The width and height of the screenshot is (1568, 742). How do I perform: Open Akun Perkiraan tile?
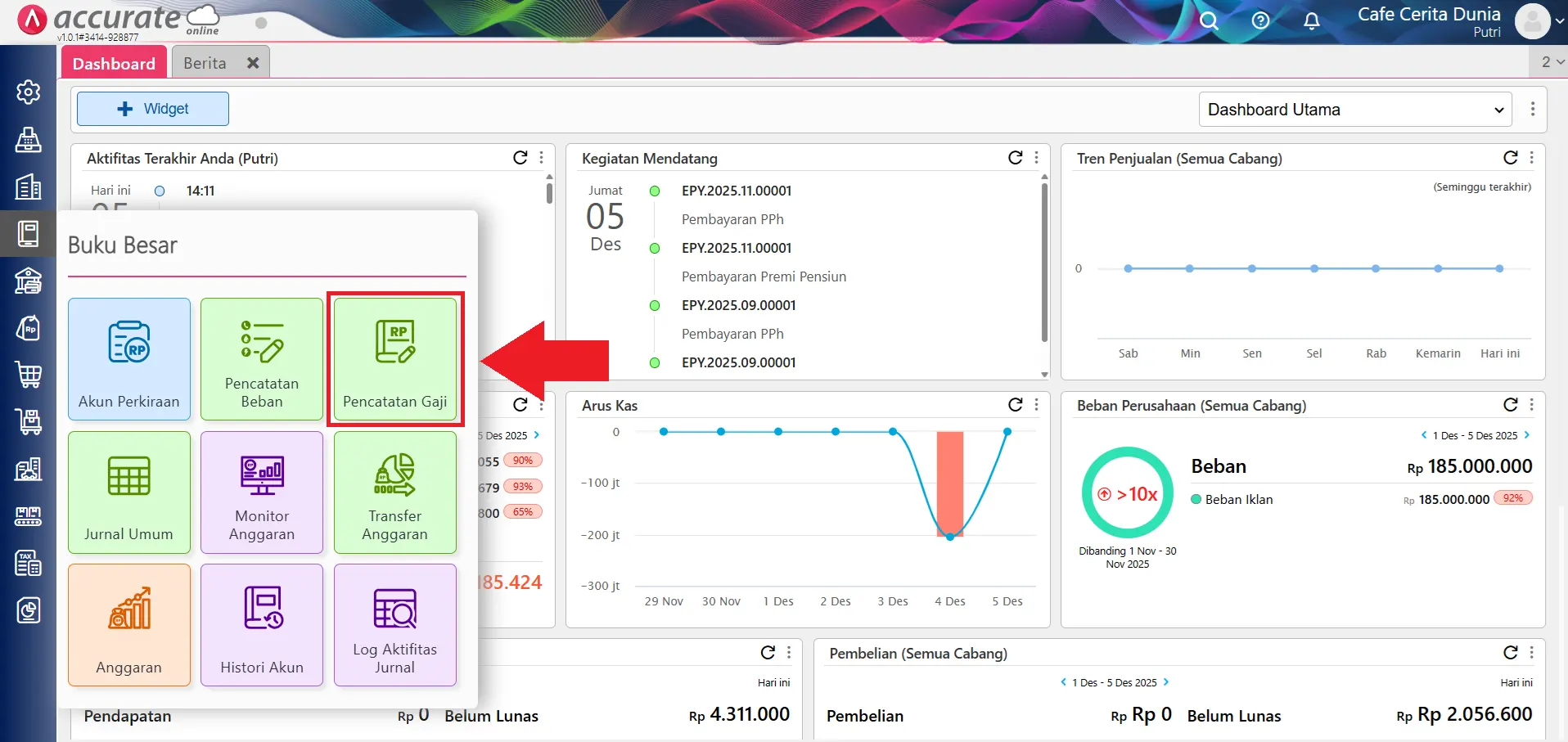(129, 360)
